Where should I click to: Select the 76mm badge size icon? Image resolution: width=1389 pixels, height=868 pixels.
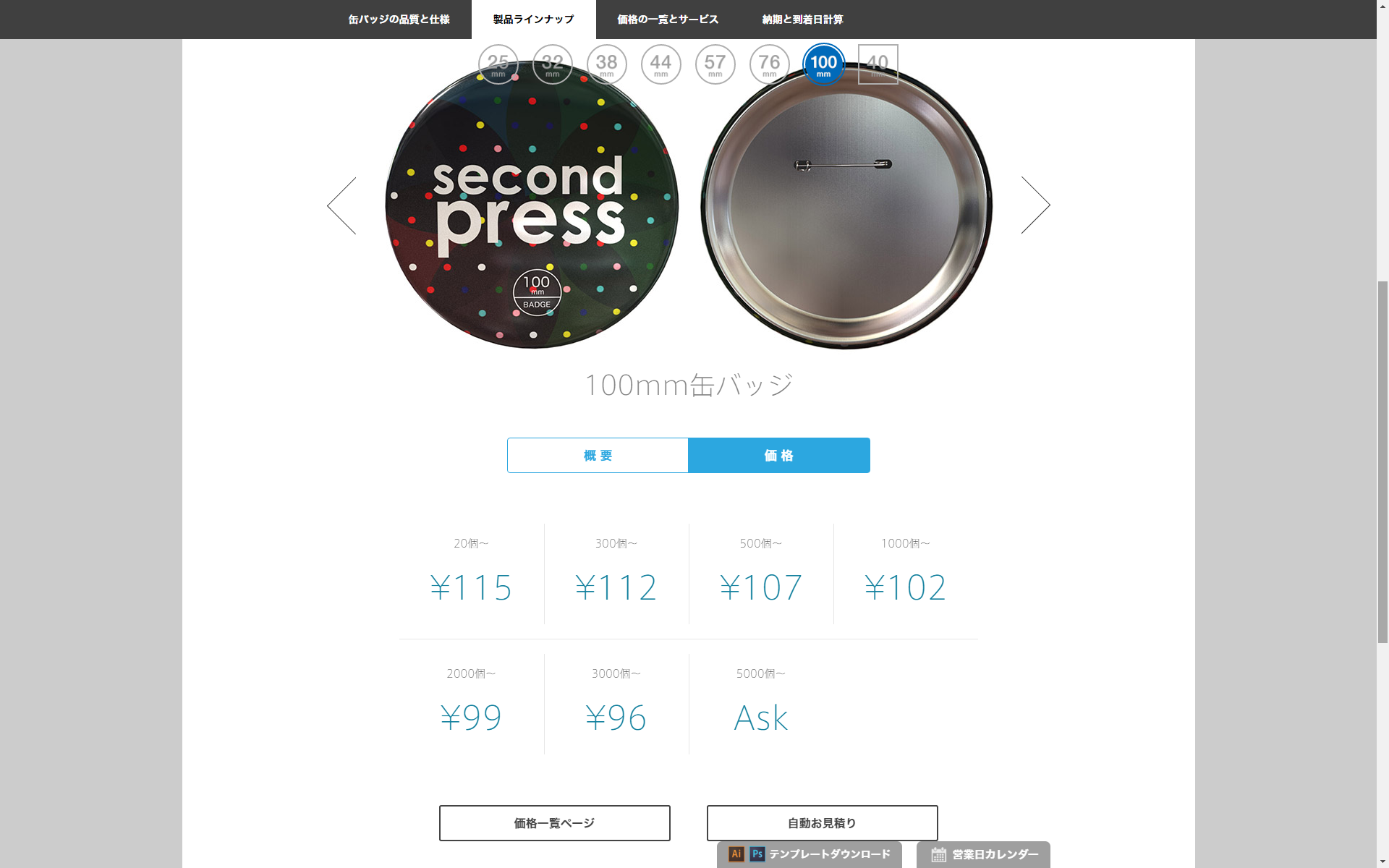point(769,64)
